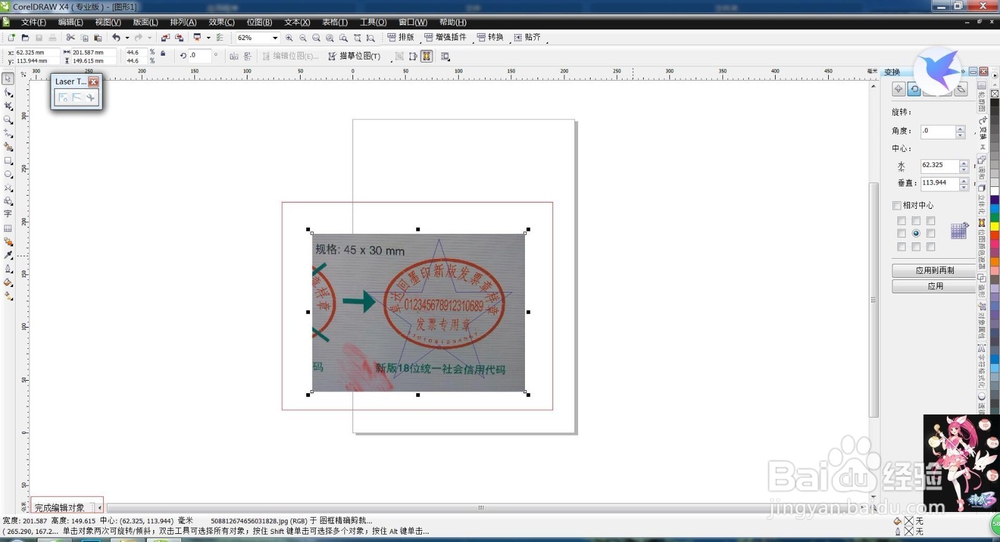Click the lock ratio padlock icon
This screenshot has width=1000, height=542.
[163, 54]
